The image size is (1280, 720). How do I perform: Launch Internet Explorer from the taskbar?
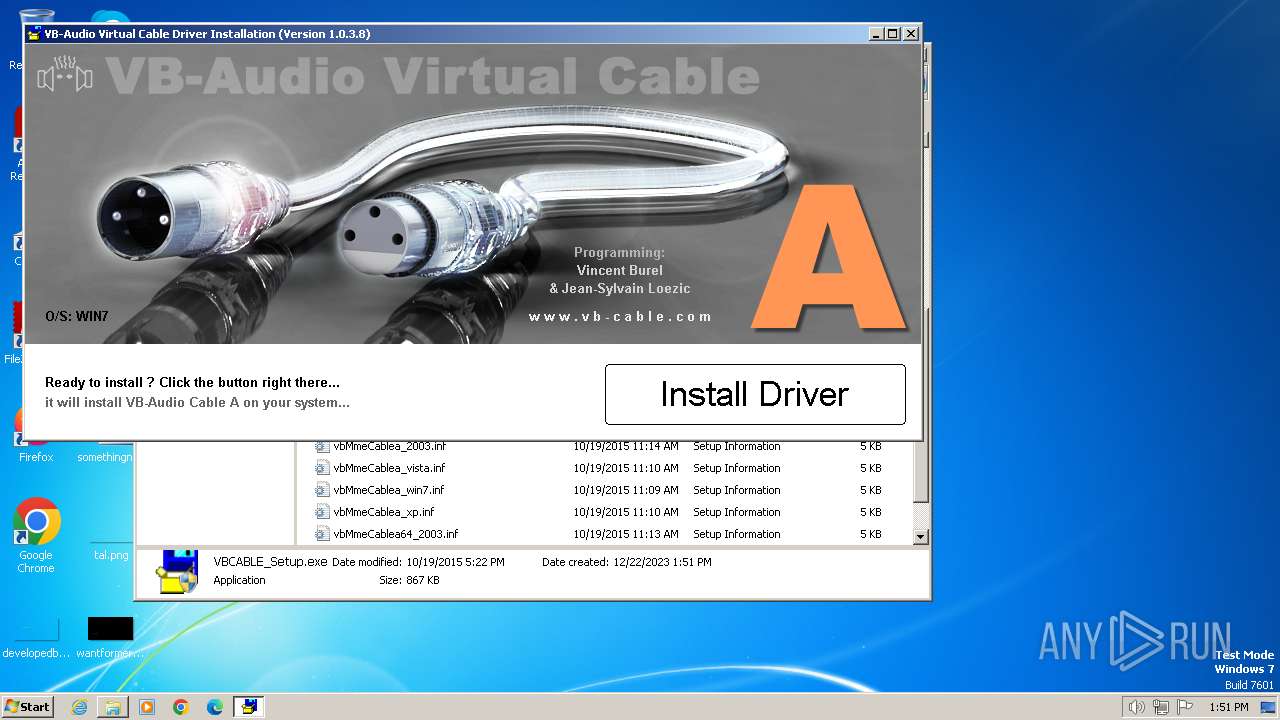(x=79, y=707)
